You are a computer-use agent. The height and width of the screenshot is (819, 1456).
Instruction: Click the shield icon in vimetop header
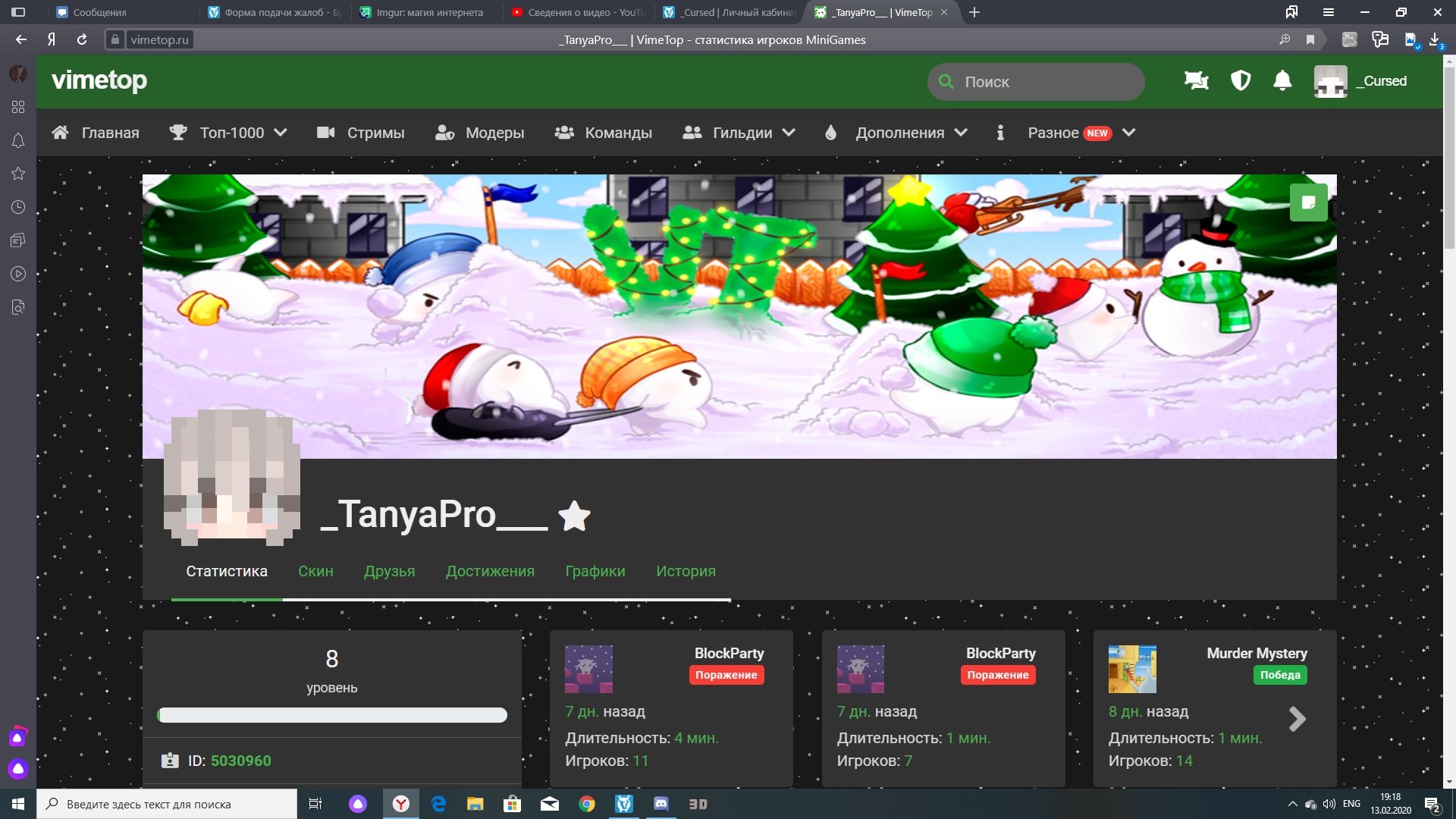click(x=1241, y=80)
